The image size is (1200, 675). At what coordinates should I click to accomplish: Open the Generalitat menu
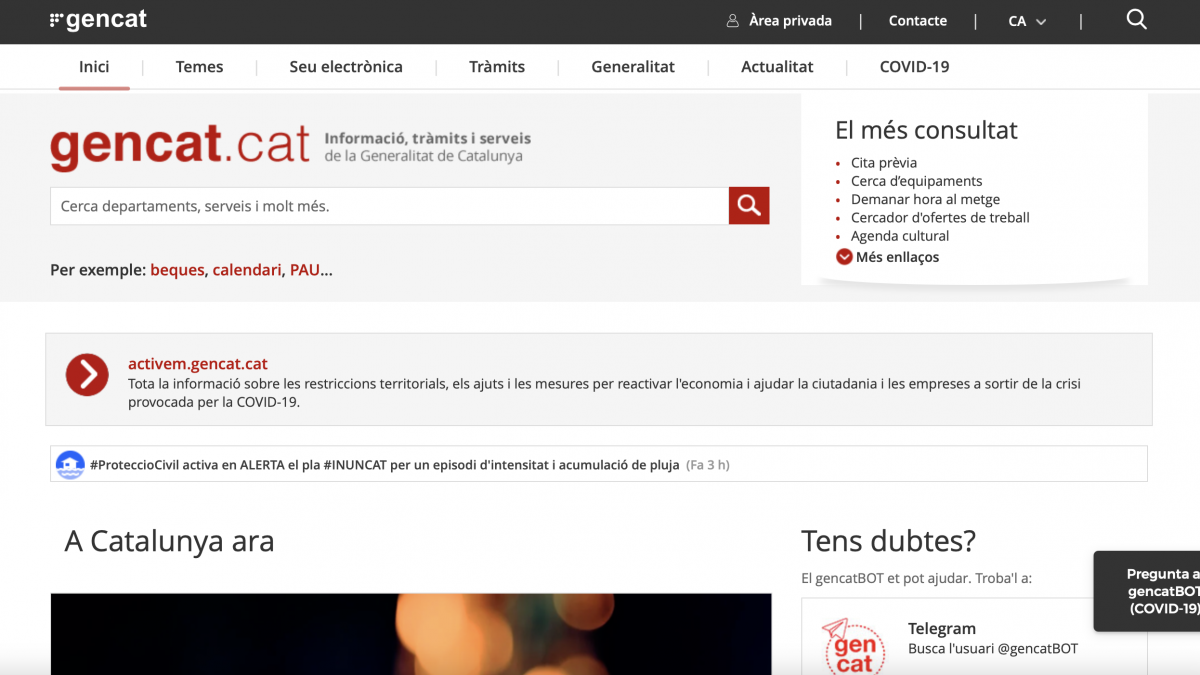click(x=633, y=67)
